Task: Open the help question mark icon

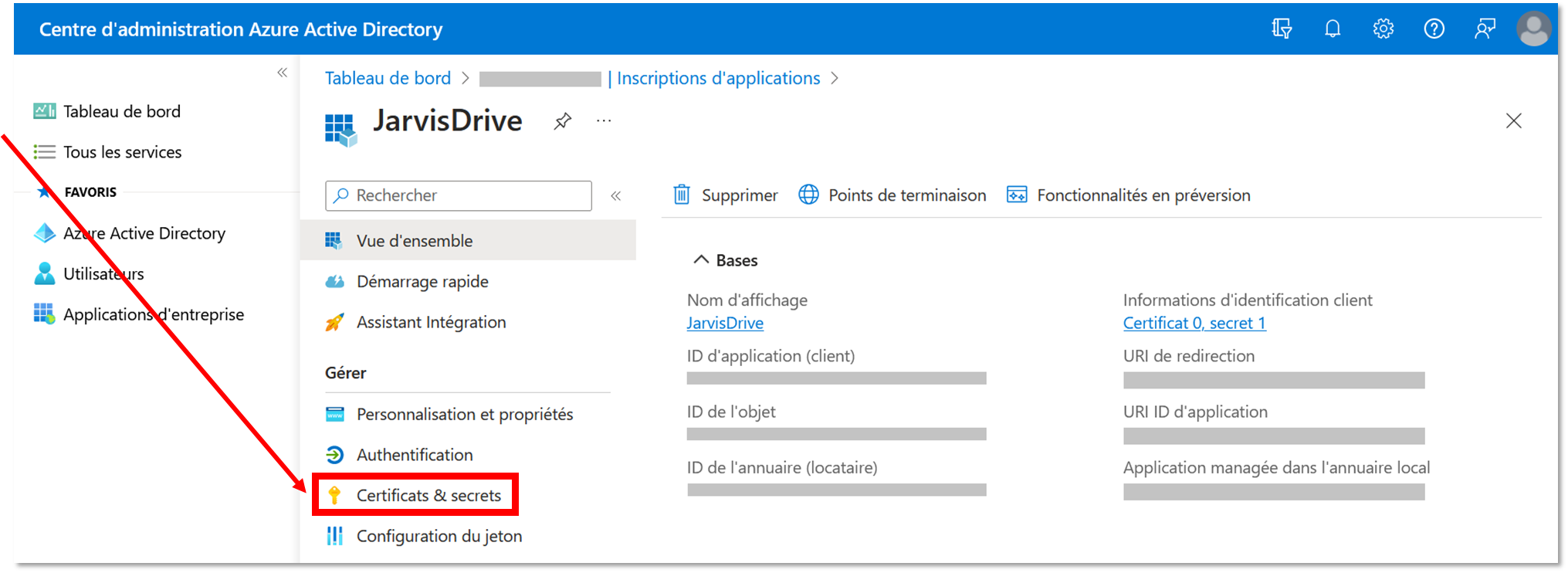Action: (1434, 29)
